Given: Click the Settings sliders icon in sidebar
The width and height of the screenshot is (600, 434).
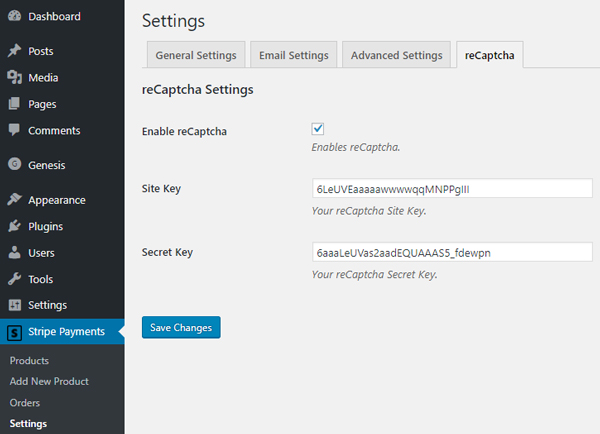Looking at the screenshot, I should pyautogui.click(x=15, y=305).
